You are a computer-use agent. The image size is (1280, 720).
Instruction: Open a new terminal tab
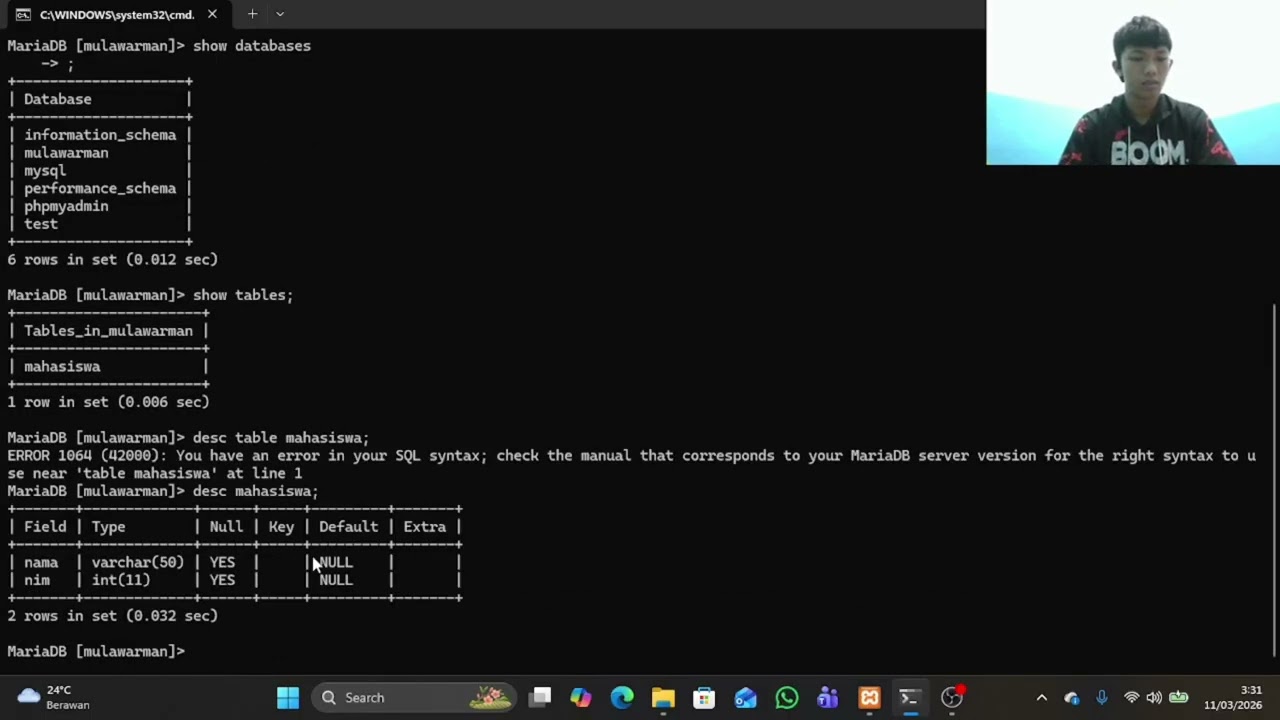click(252, 14)
